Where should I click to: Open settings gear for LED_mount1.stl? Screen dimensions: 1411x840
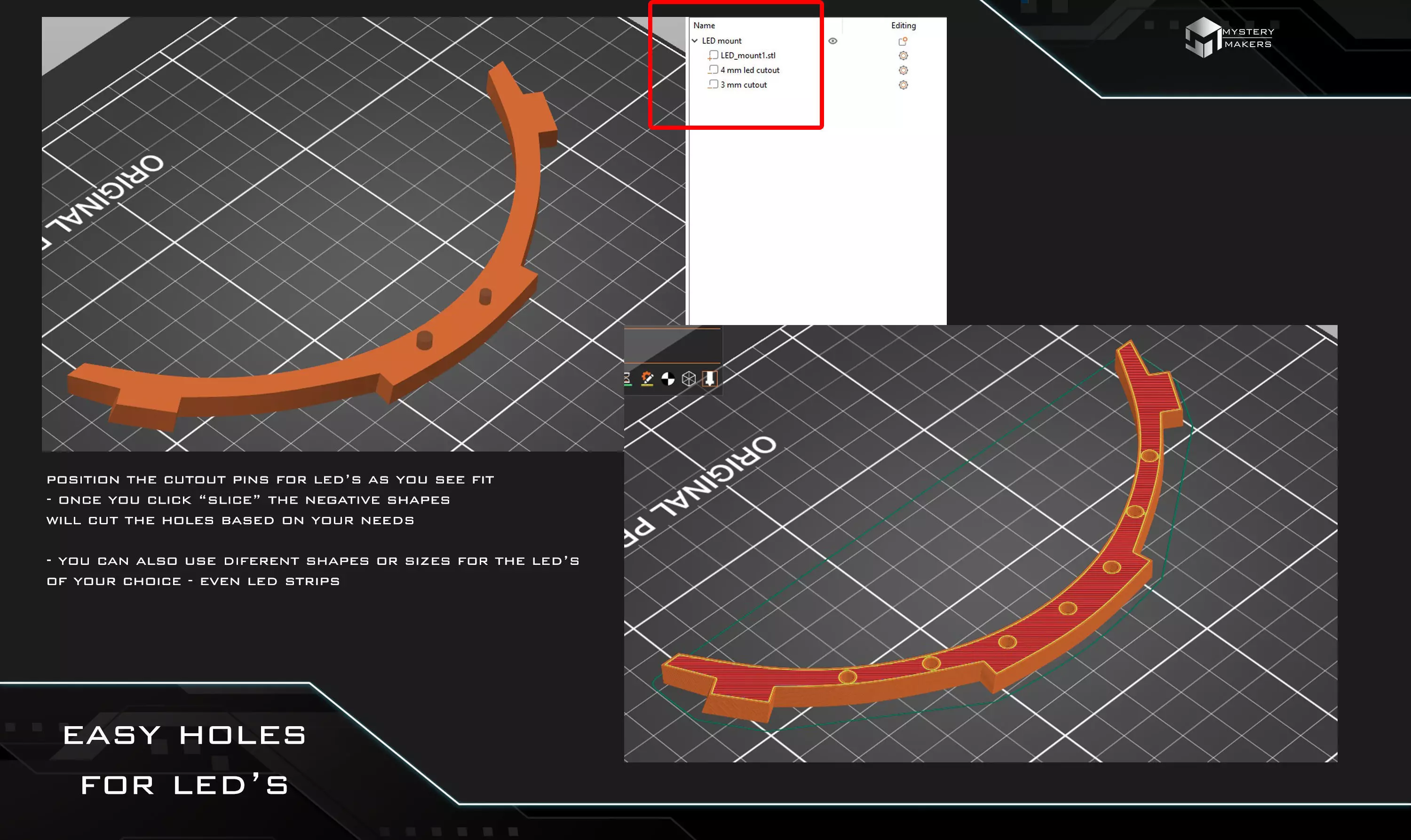click(903, 55)
